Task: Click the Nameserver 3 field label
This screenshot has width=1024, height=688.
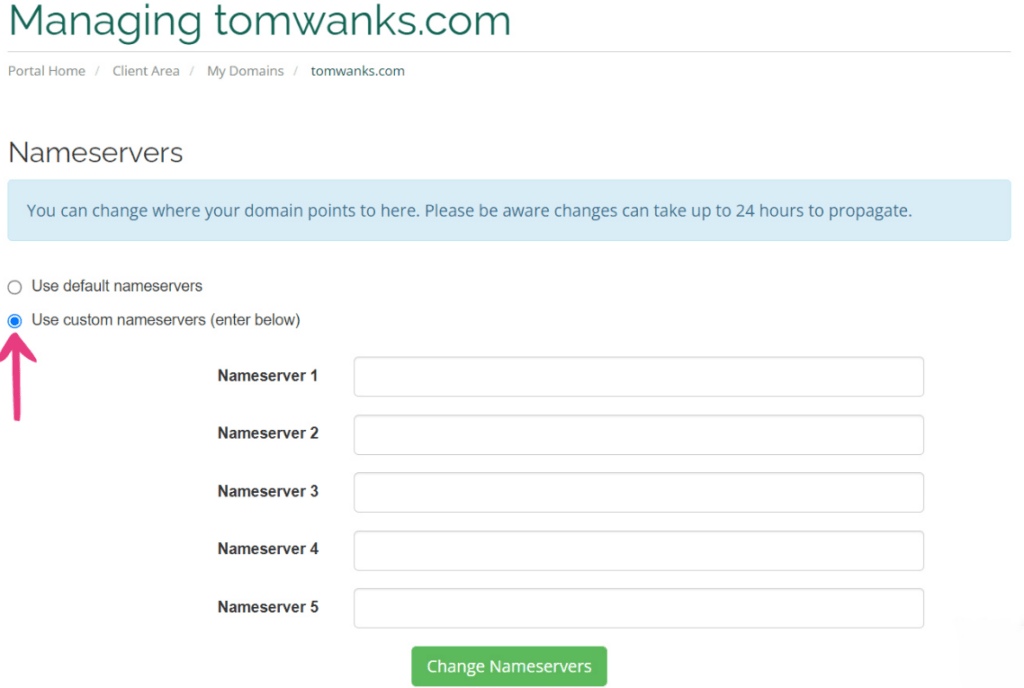Action: pos(267,492)
